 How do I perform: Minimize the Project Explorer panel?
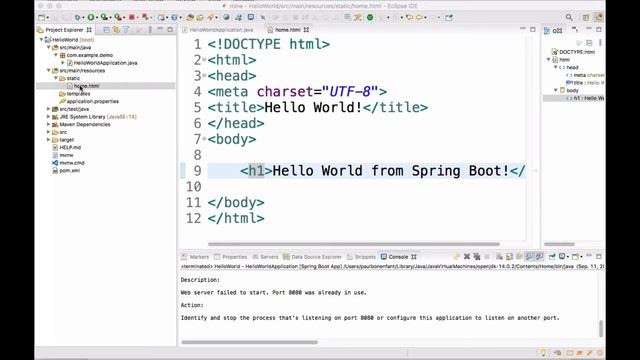tap(160, 29)
